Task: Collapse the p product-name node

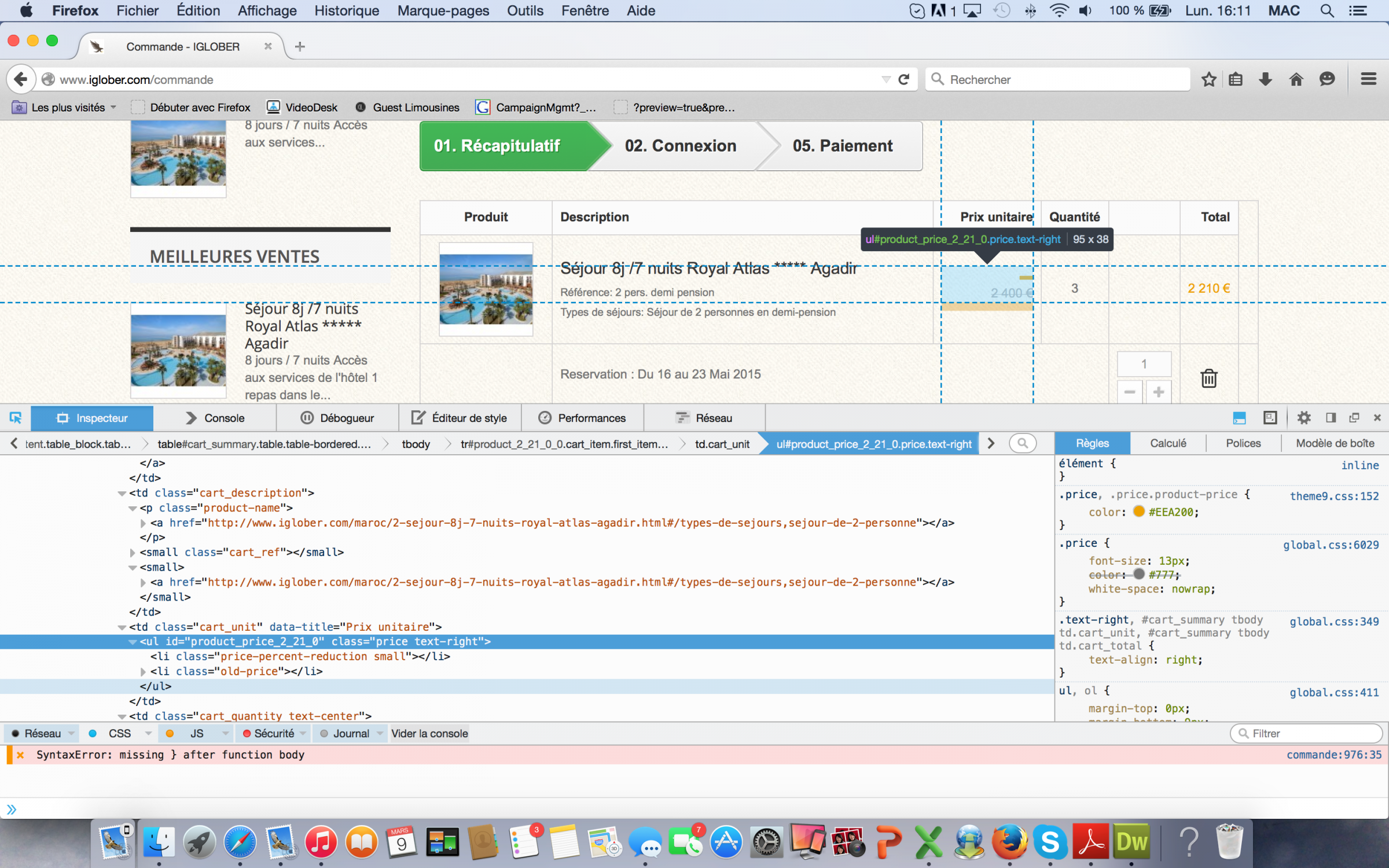Action: 133,509
